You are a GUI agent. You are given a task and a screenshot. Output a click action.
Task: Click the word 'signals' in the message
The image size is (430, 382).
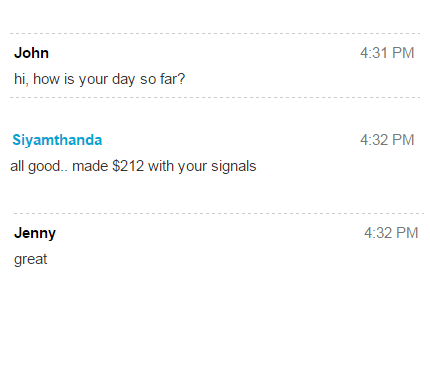coord(234,166)
